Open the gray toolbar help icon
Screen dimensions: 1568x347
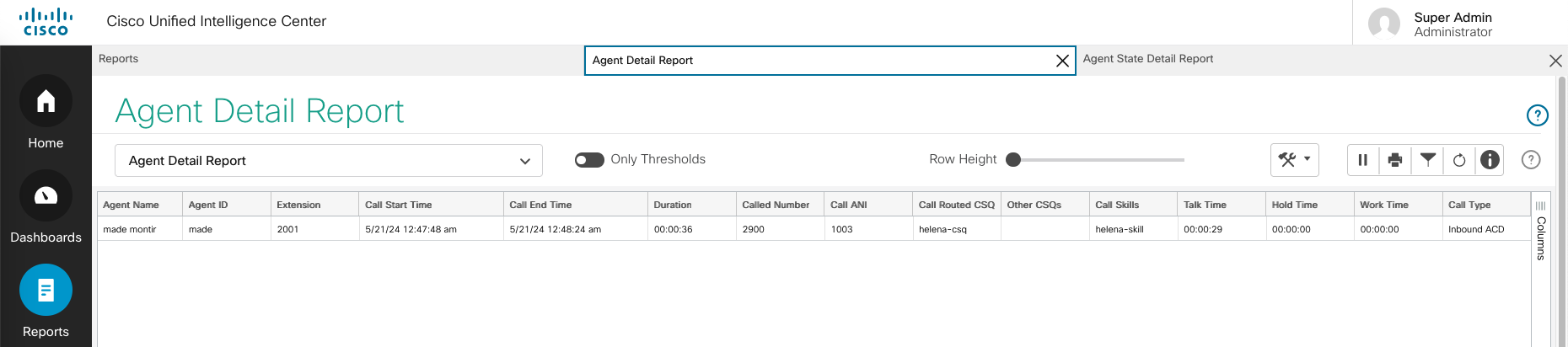(1531, 160)
